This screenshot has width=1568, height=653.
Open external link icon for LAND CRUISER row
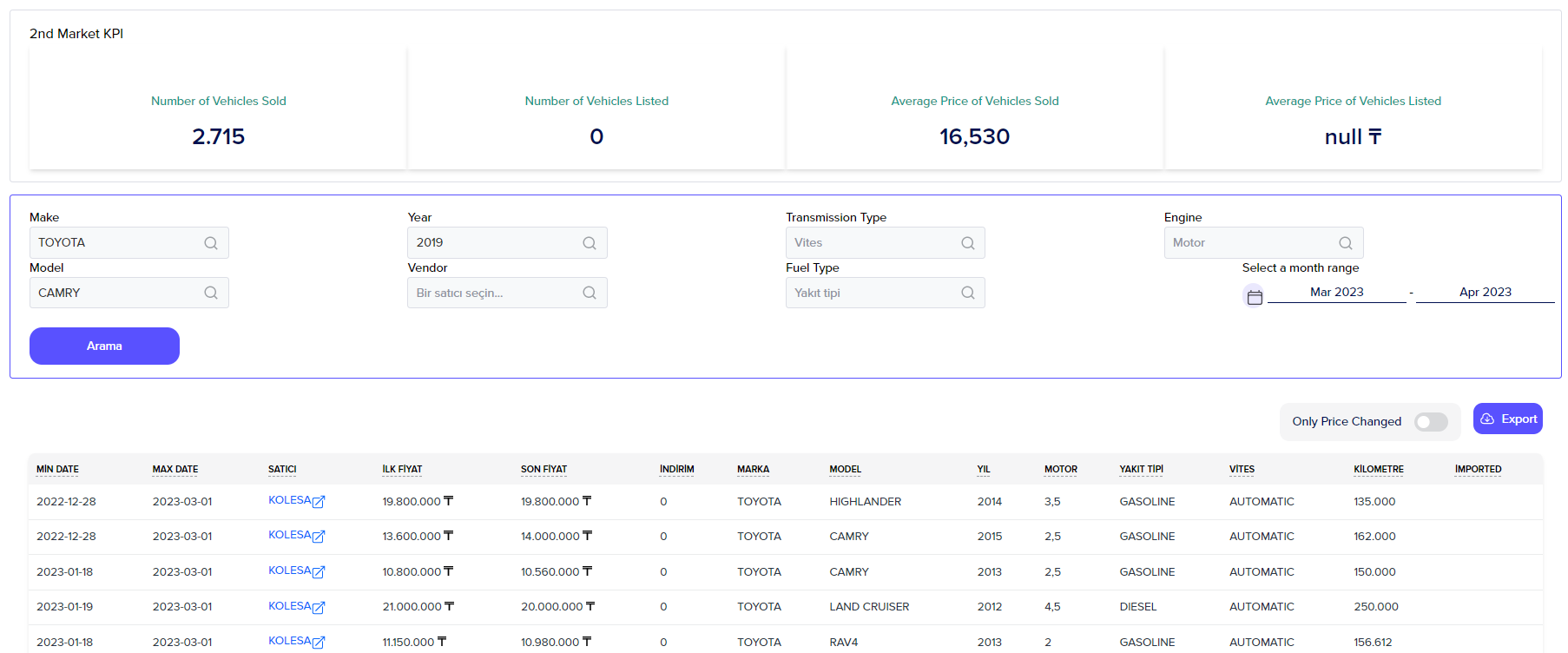coord(319,607)
